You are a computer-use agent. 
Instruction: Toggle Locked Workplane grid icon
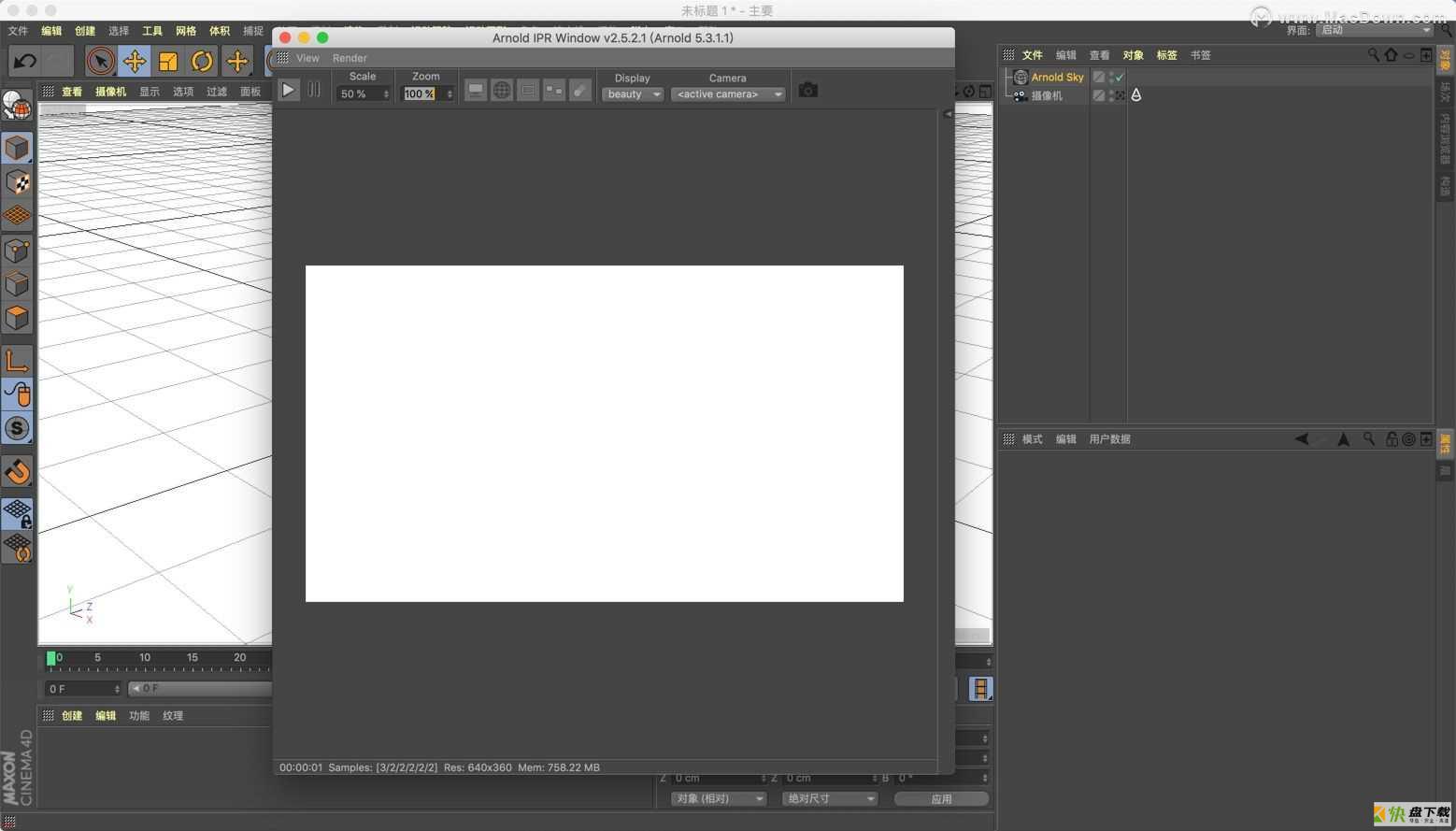pyautogui.click(x=17, y=513)
